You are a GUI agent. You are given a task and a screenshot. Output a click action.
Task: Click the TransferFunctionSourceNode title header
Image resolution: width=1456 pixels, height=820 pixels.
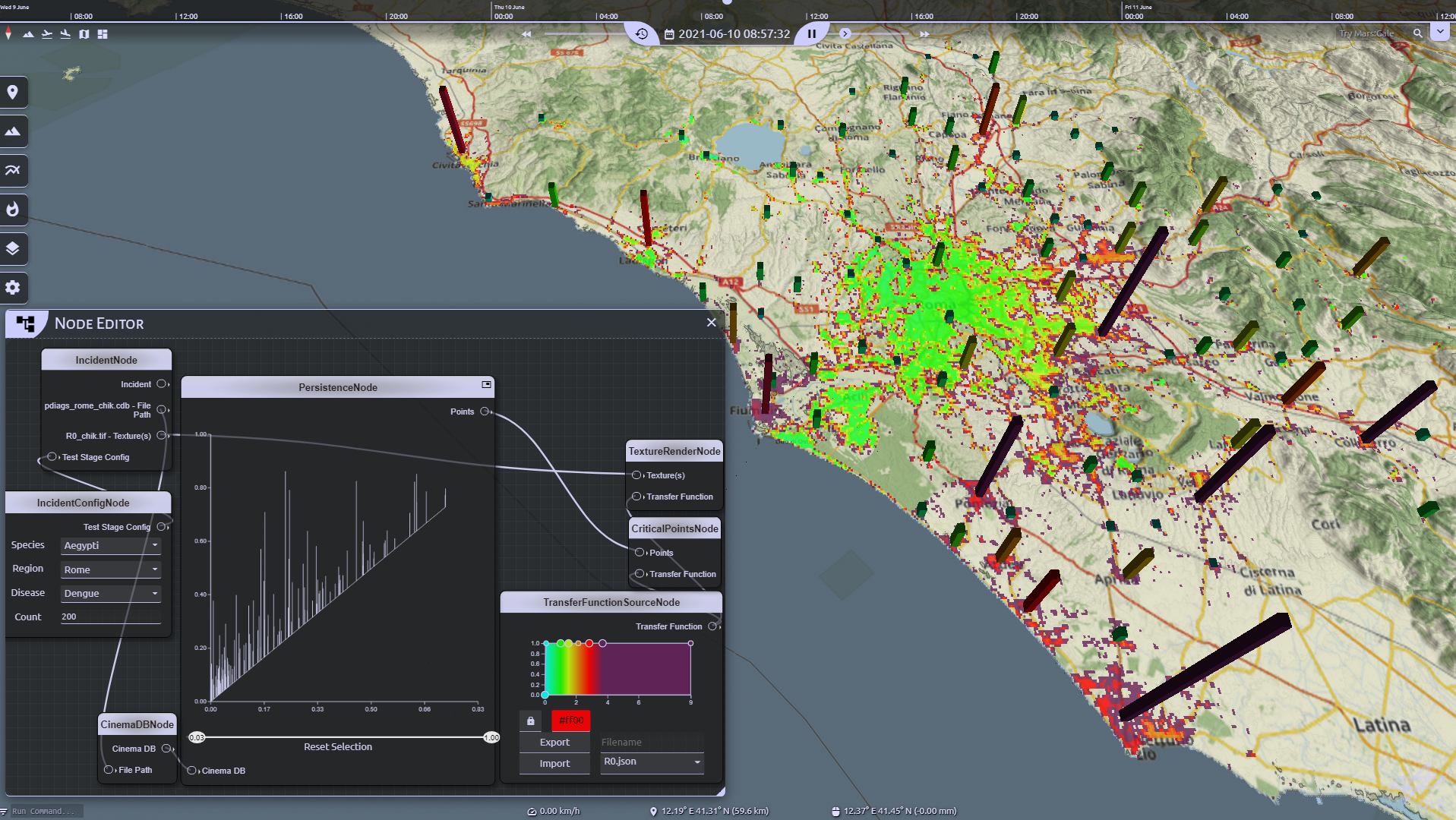pos(611,602)
